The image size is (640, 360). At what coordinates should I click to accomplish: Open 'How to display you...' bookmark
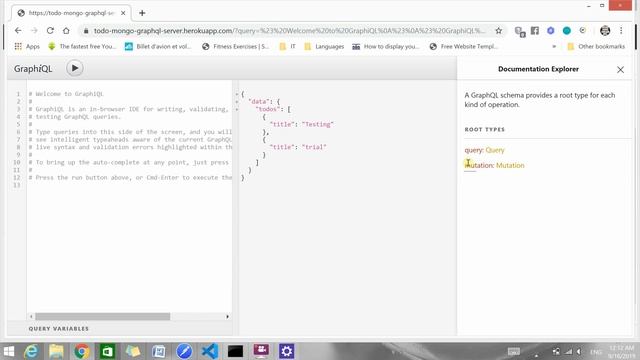[x=386, y=47]
